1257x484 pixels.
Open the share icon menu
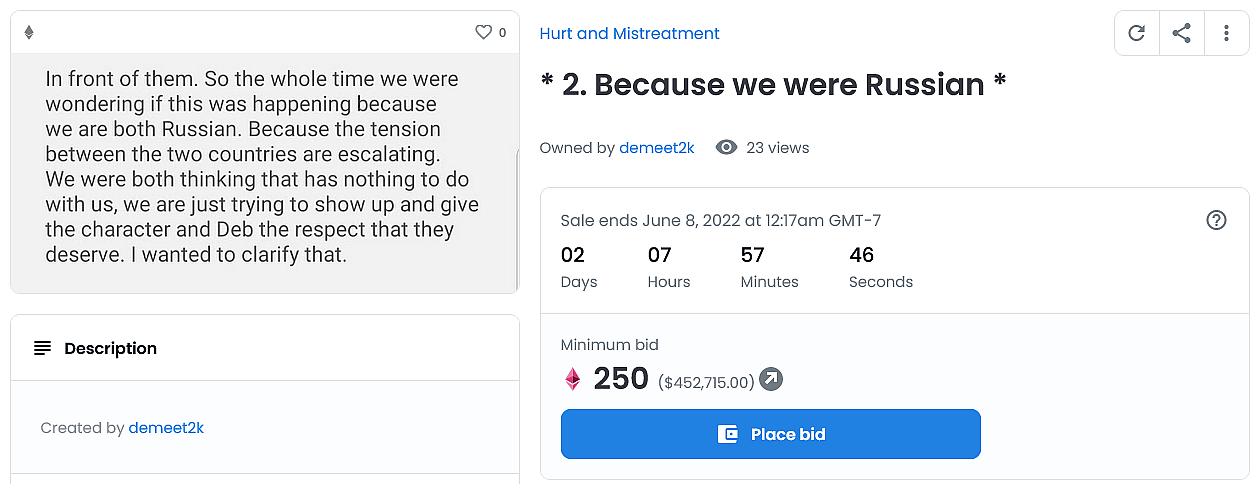[x=1181, y=33]
